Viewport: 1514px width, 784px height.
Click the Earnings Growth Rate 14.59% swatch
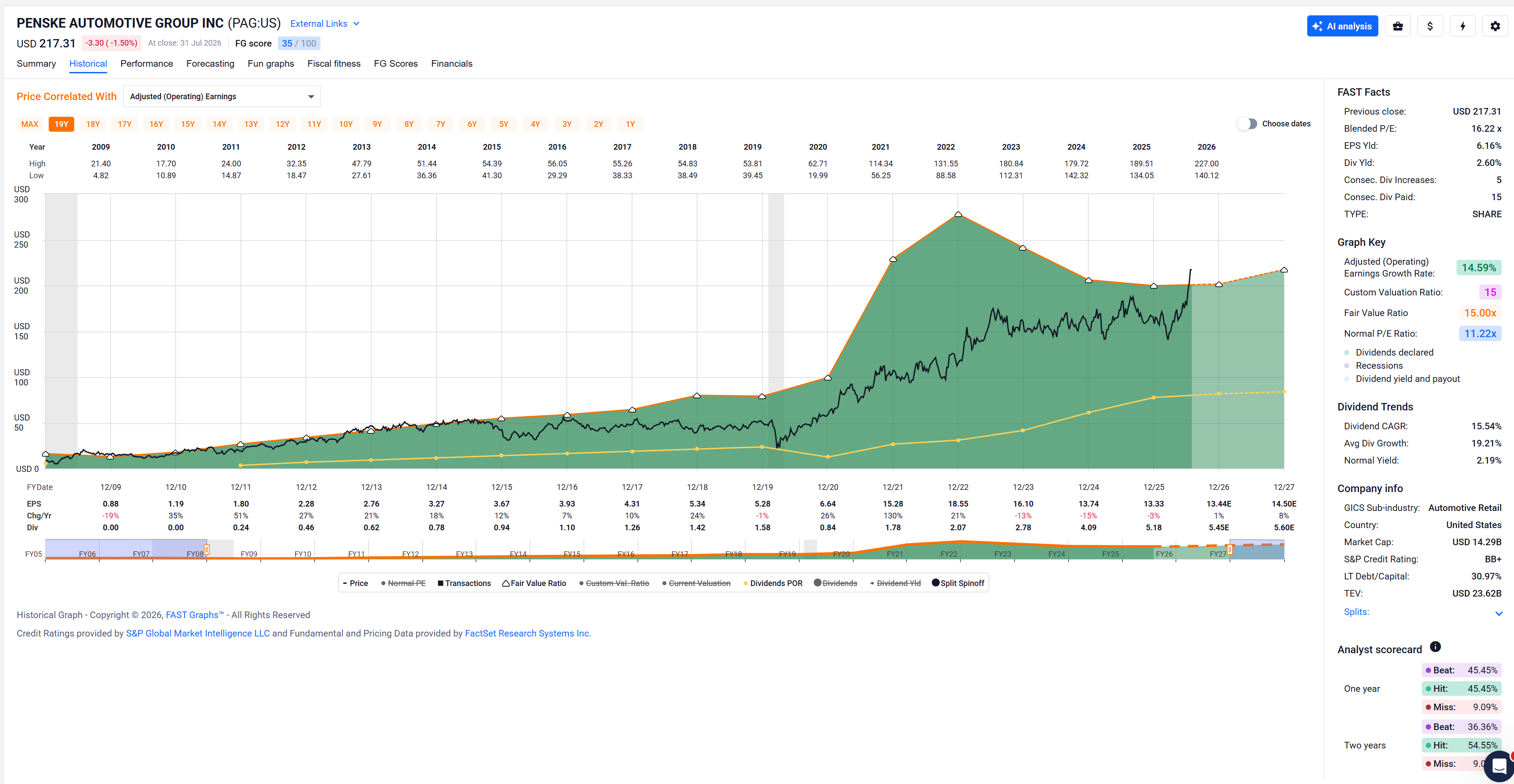(1479, 267)
